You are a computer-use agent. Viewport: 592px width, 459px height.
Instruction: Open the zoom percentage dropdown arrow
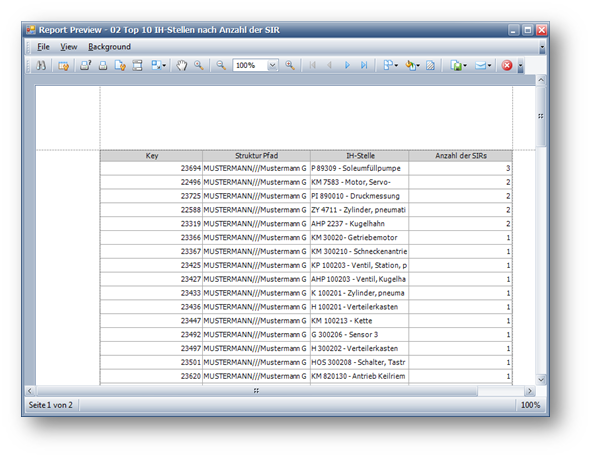[x=272, y=65]
